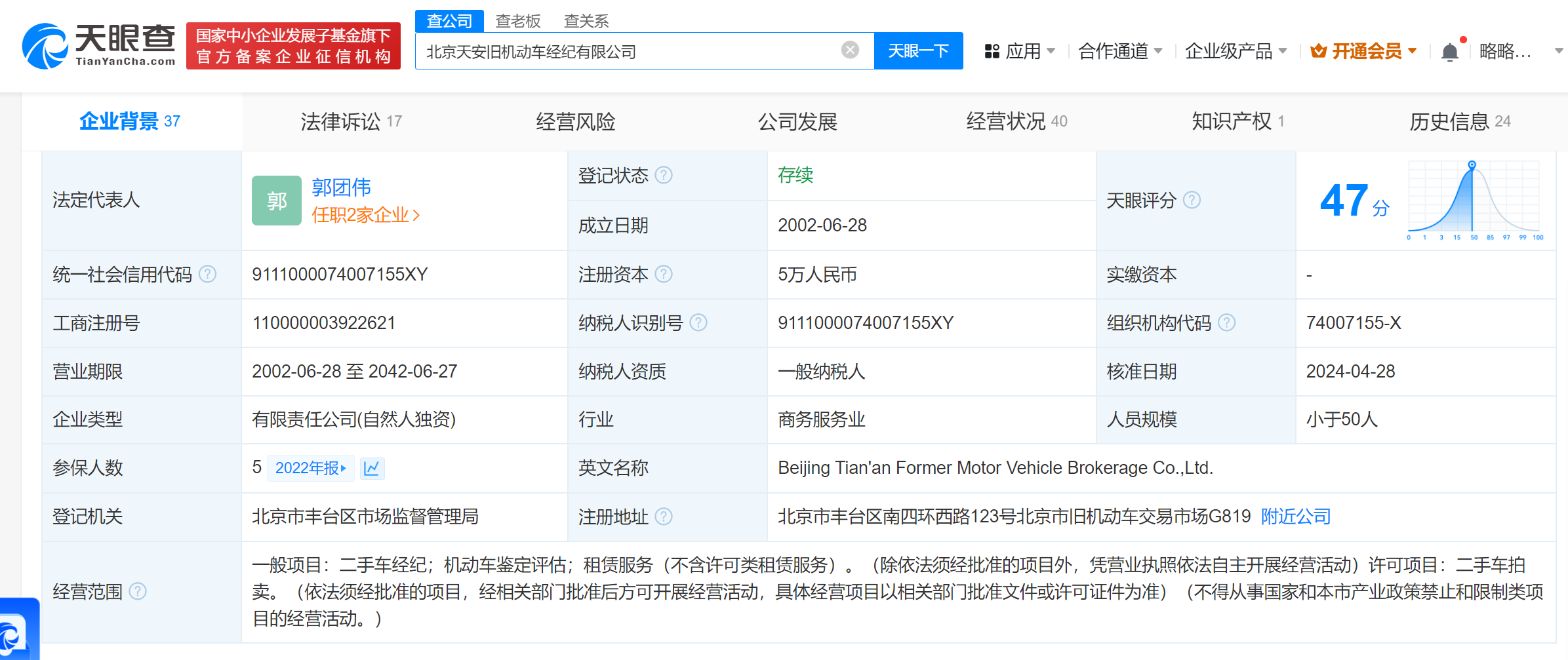The height and width of the screenshot is (660, 1568).
Task: Click the trend chart icon beside 2022年报
Action: [x=371, y=468]
